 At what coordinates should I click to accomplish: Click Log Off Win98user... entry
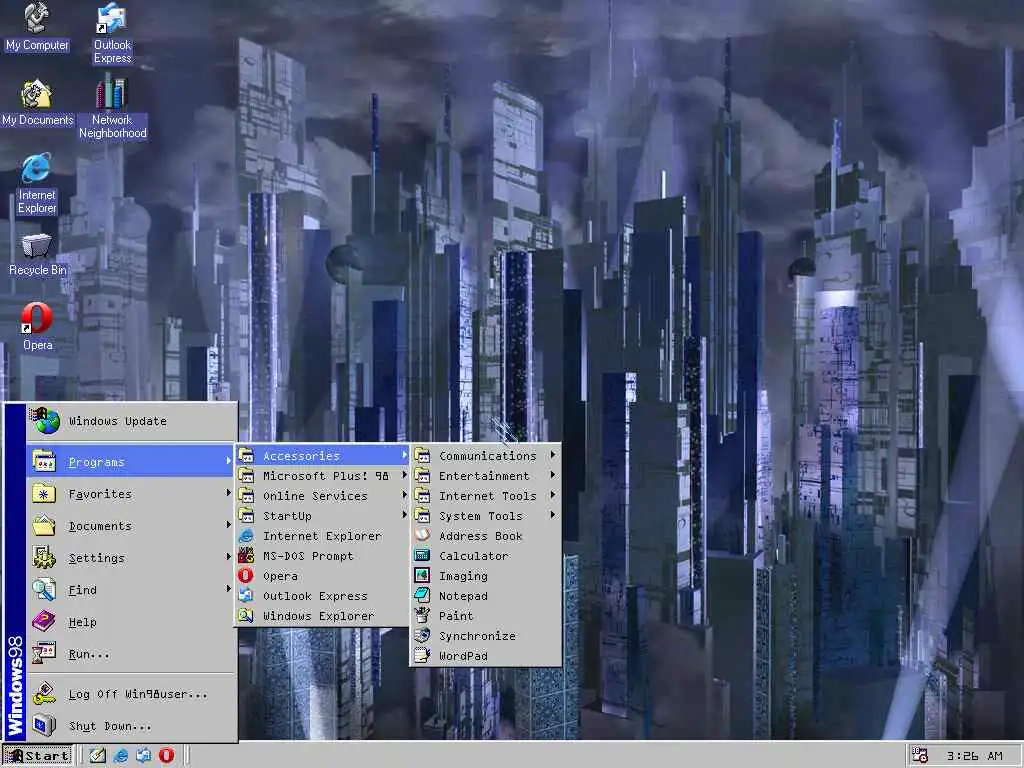click(x=131, y=694)
